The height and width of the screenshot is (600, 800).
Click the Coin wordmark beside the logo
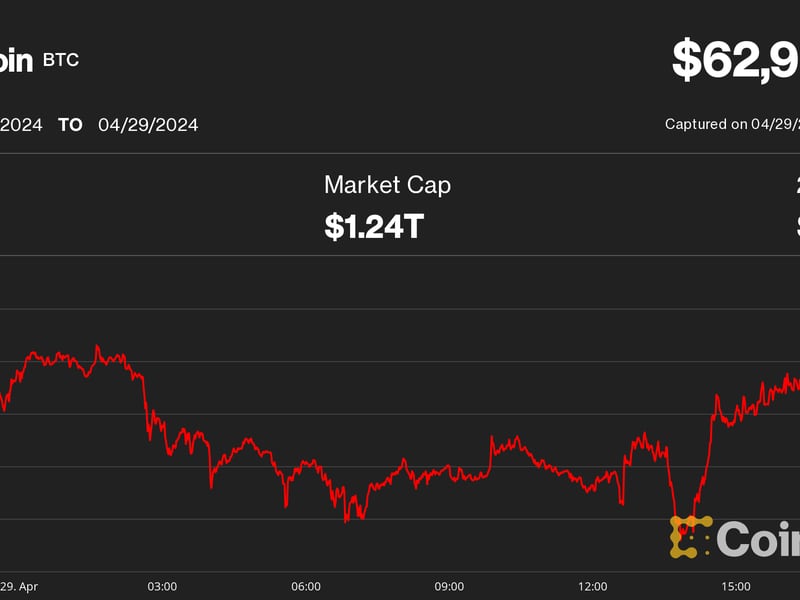coord(758,539)
